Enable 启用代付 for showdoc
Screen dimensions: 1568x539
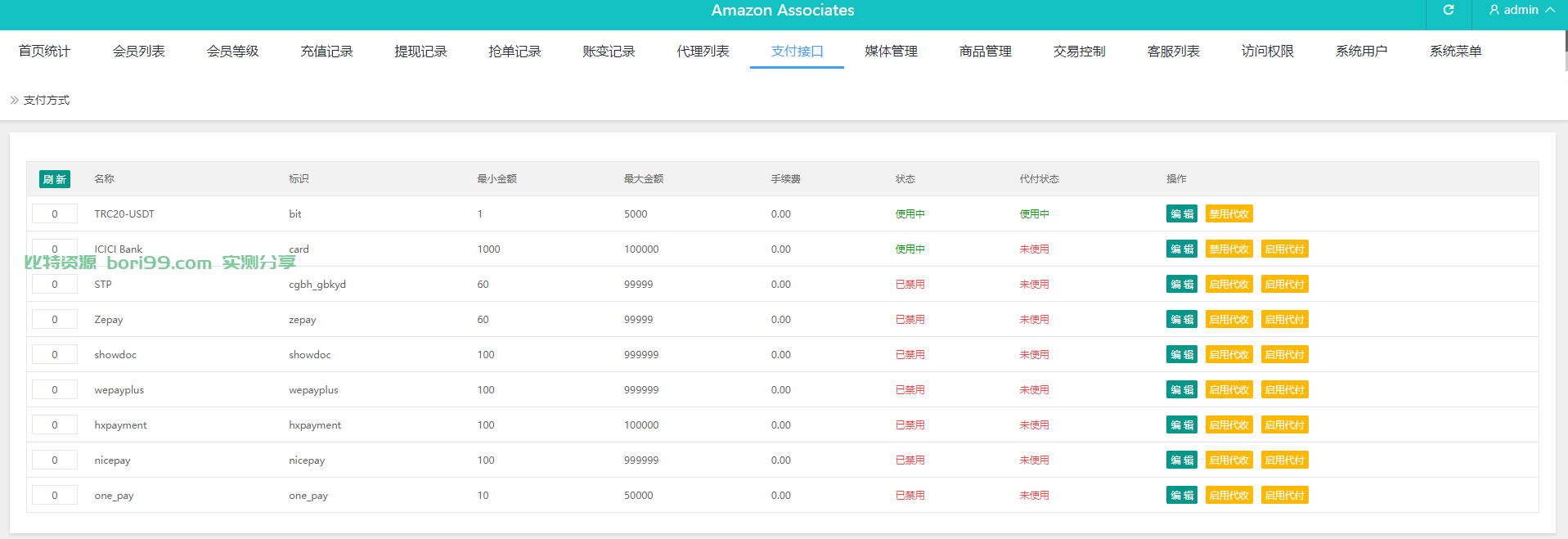point(1285,354)
